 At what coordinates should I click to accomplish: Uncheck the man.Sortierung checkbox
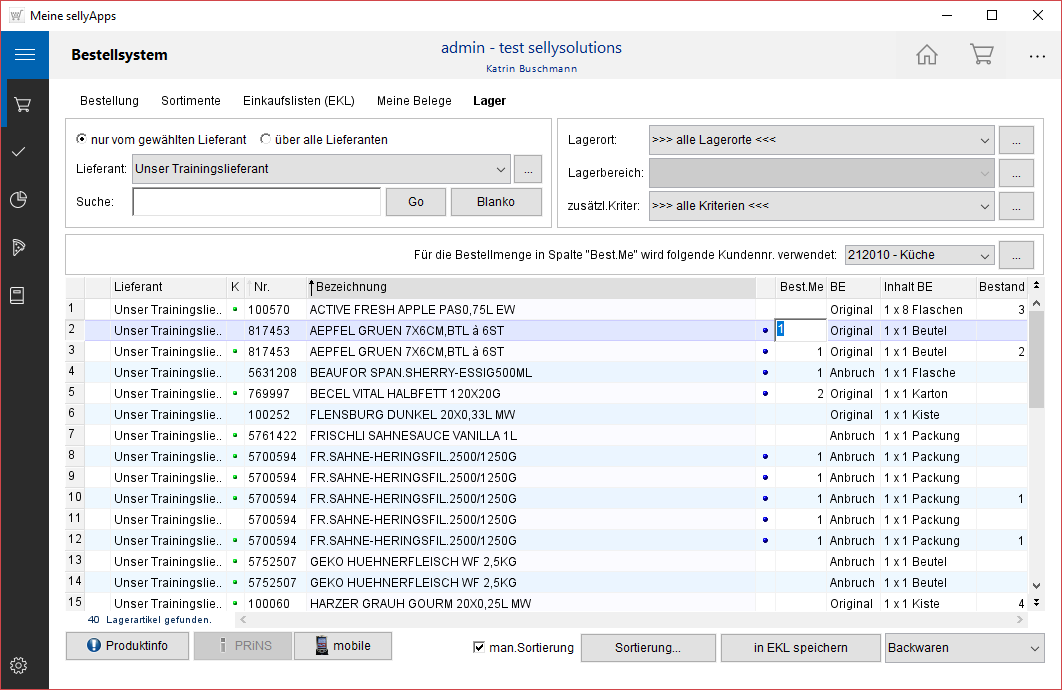(x=479, y=647)
